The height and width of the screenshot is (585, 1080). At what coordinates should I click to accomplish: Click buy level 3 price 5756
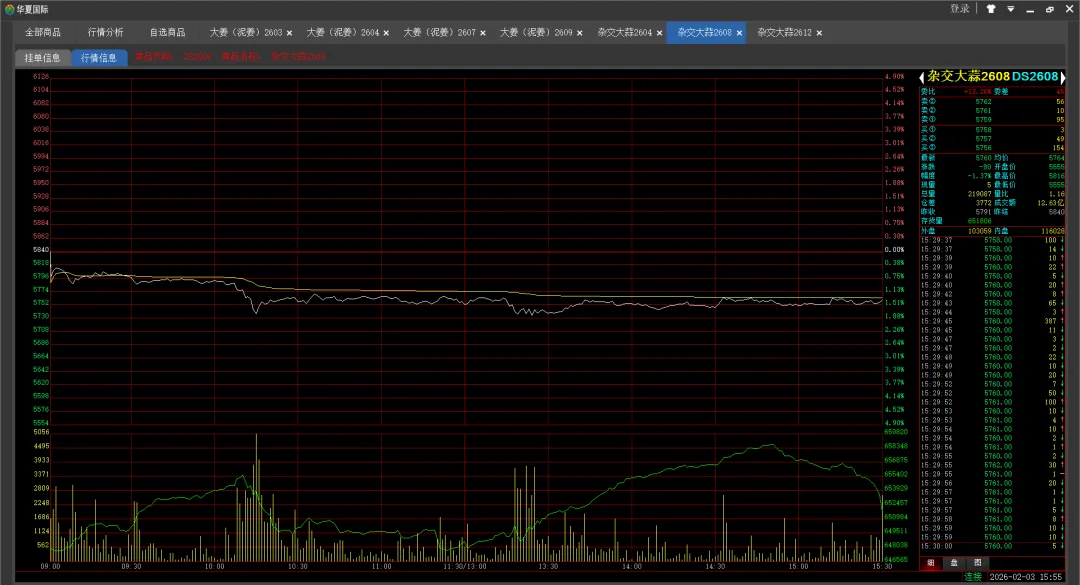983,147
